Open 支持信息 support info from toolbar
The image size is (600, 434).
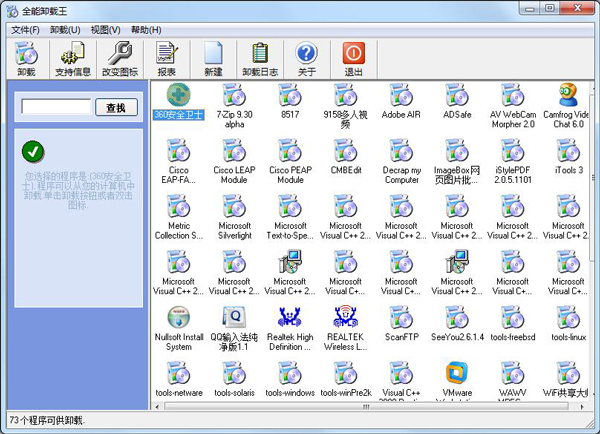coord(72,58)
